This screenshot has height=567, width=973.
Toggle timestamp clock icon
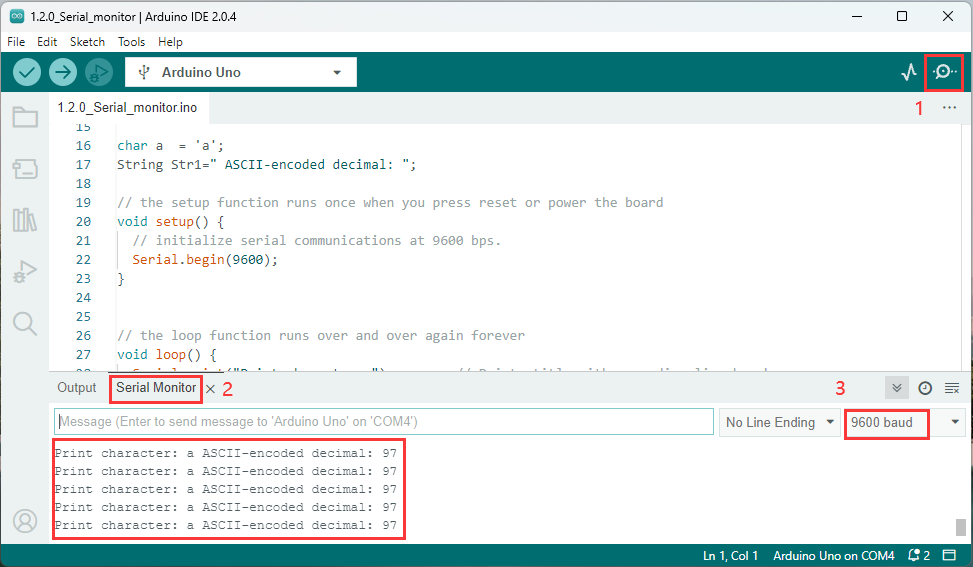point(925,388)
